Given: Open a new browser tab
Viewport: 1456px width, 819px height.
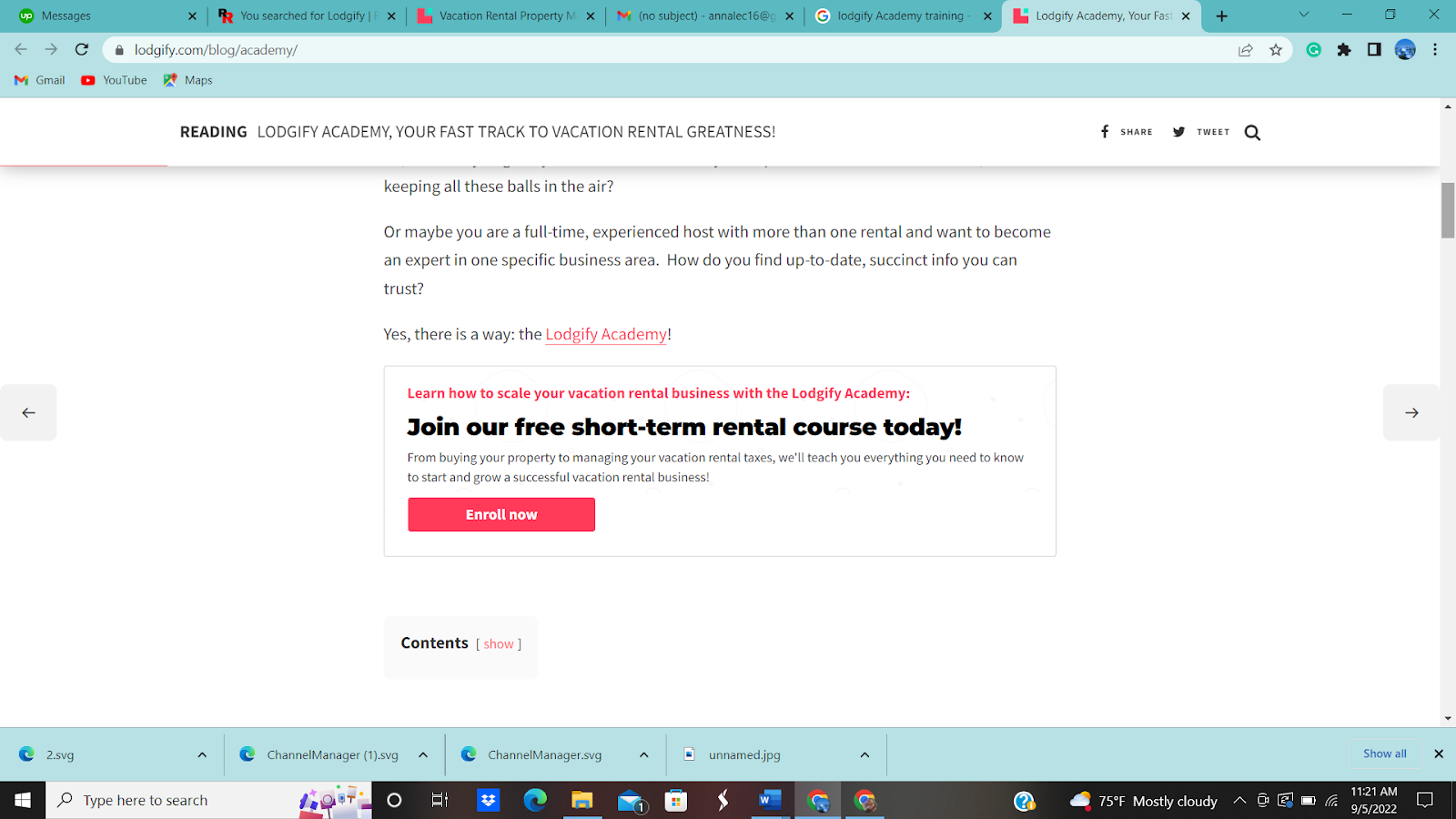Looking at the screenshot, I should 1221,16.
